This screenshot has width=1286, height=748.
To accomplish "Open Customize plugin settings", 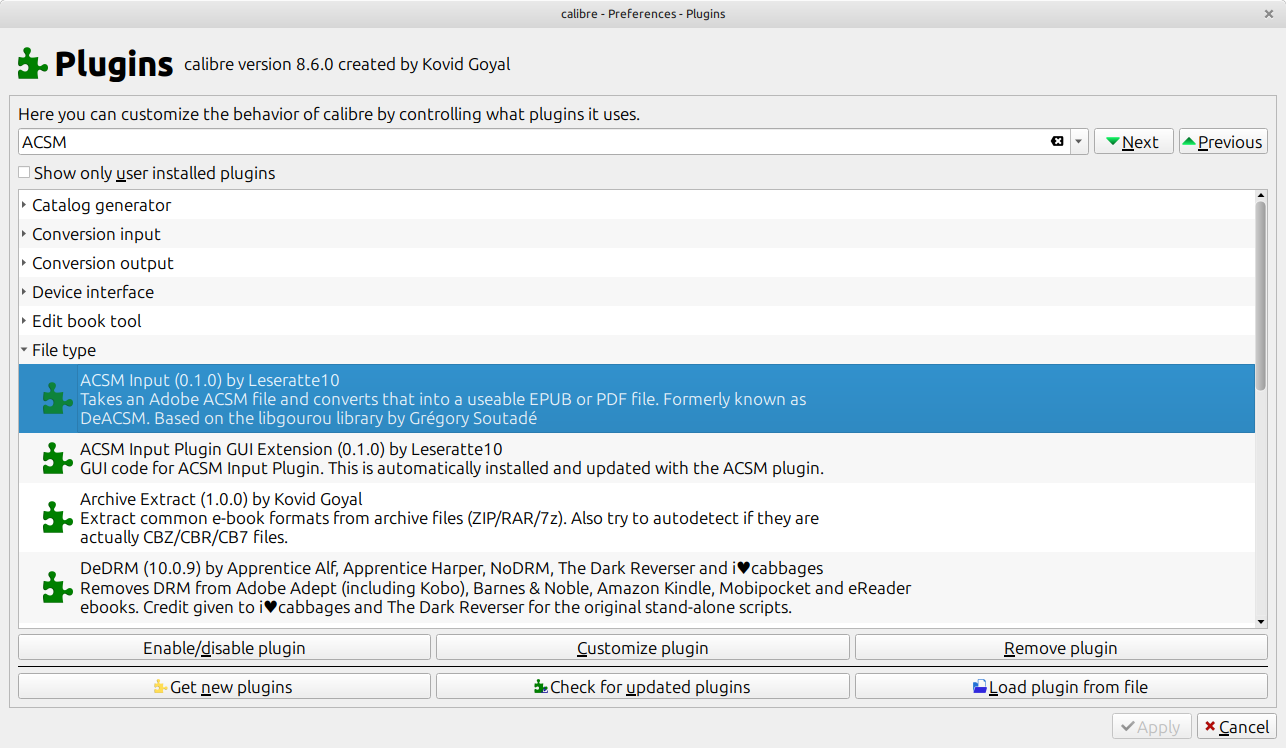I will coord(643,648).
